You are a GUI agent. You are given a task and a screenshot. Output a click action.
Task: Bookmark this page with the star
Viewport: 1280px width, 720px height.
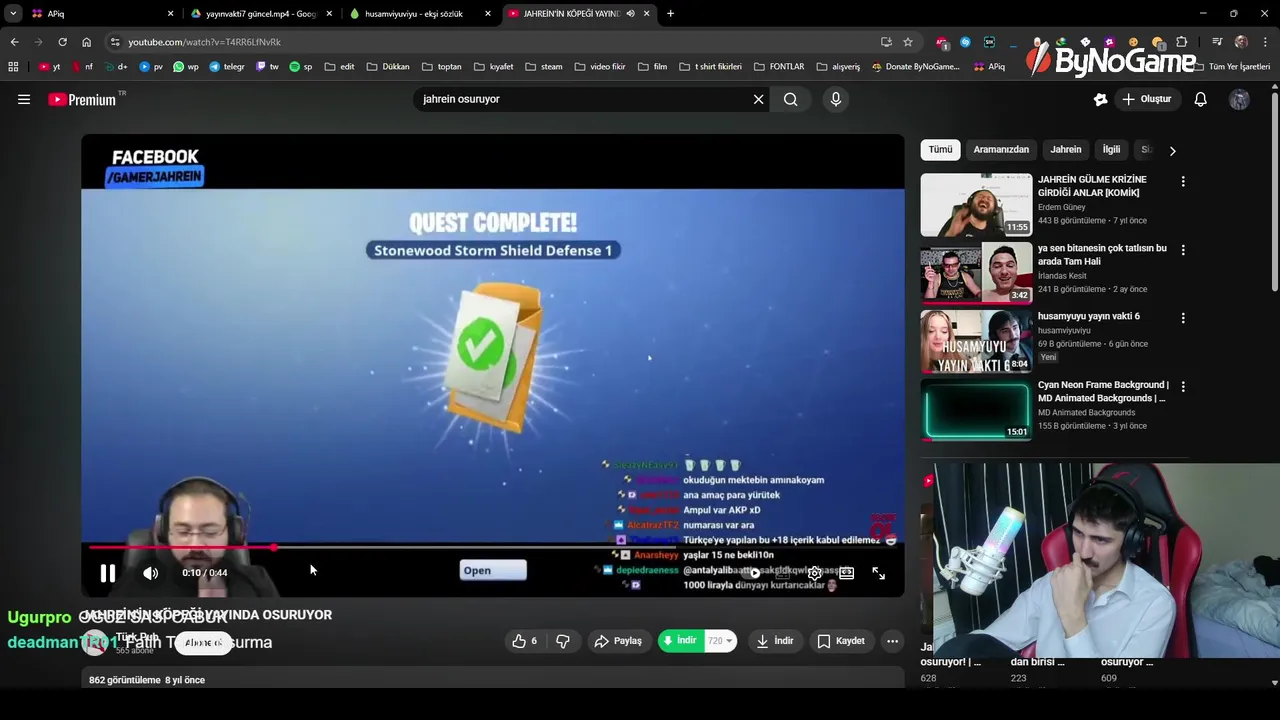point(908,42)
